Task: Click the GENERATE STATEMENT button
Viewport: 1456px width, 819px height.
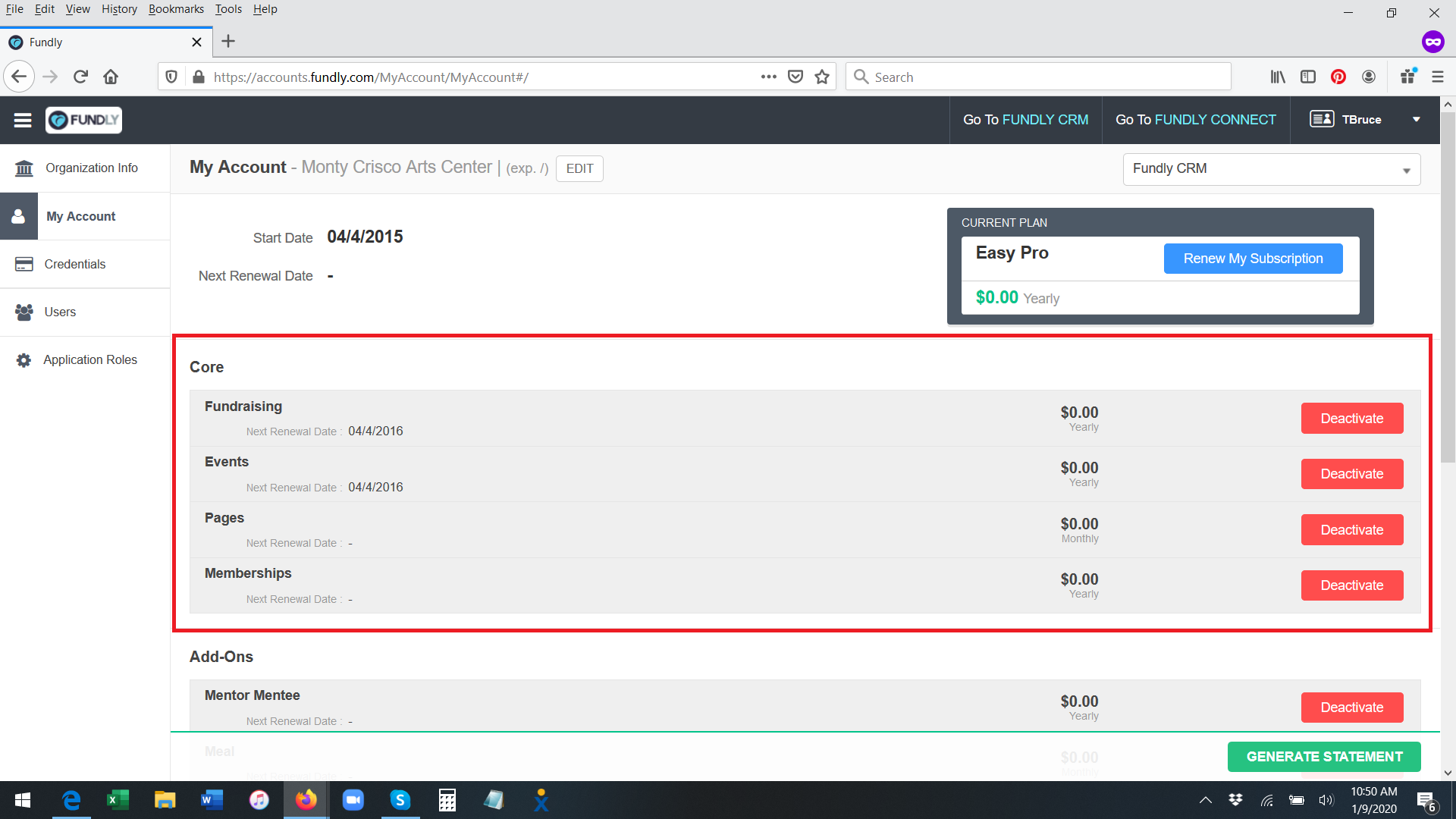Action: point(1324,757)
